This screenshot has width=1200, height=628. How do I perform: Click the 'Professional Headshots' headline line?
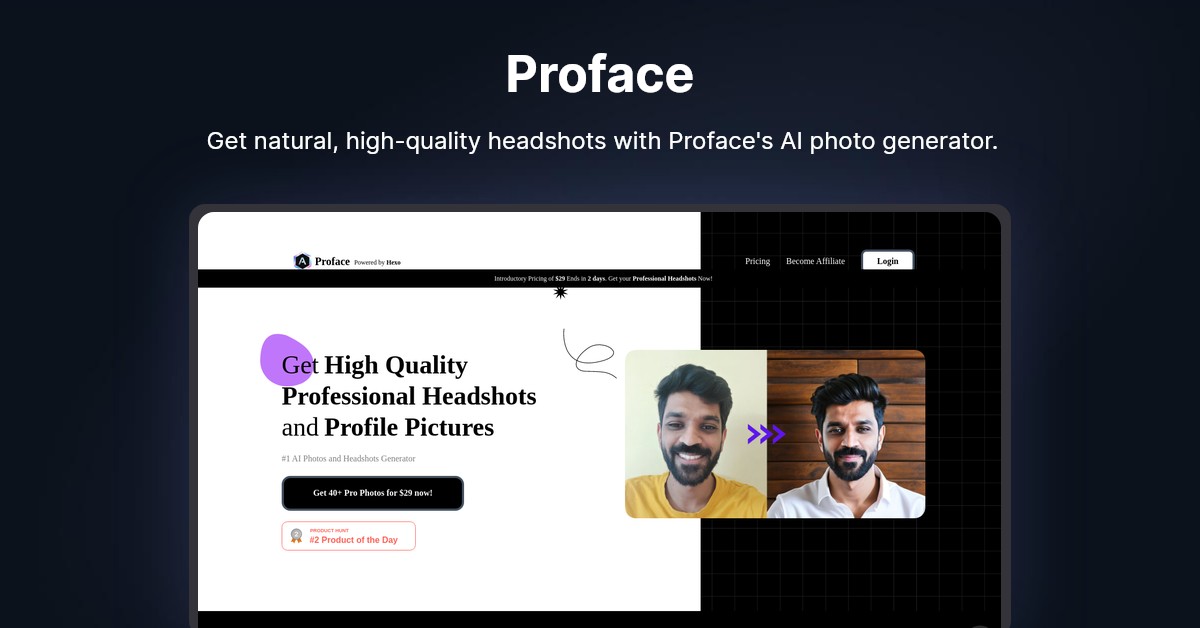point(409,396)
